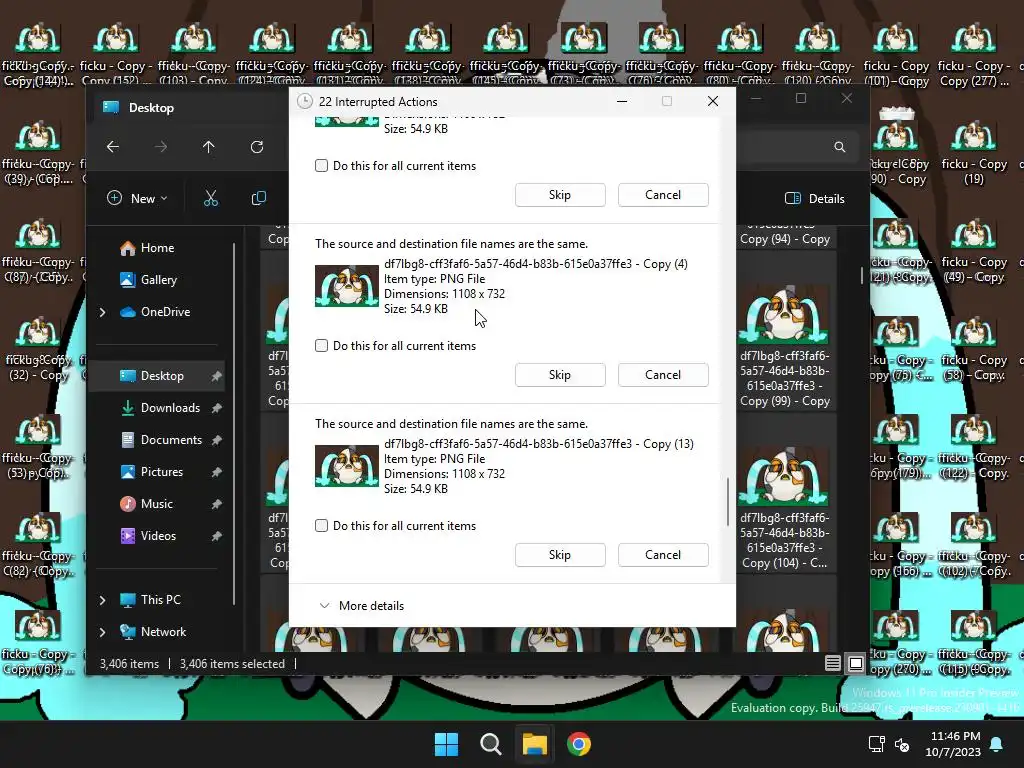Image resolution: width=1024 pixels, height=768 pixels.
Task: Click the '3,406 items selected' status text
Action: 232,664
